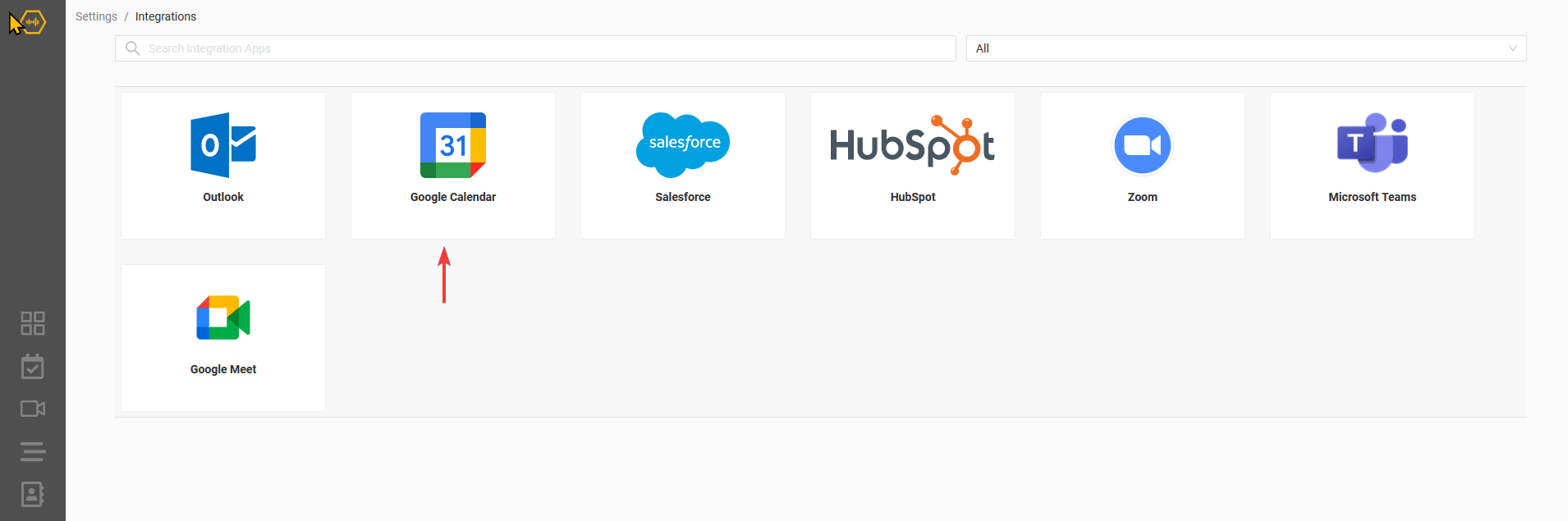Click the Salesforce label text

coord(683,197)
